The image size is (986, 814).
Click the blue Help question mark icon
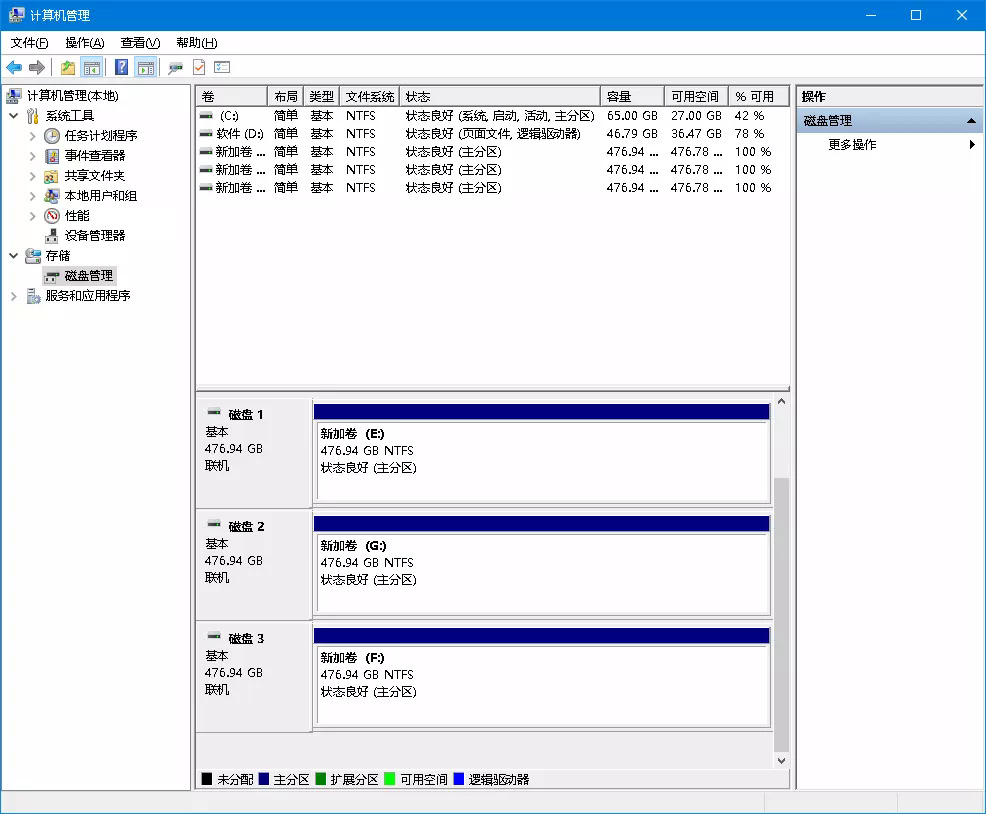(x=121, y=67)
